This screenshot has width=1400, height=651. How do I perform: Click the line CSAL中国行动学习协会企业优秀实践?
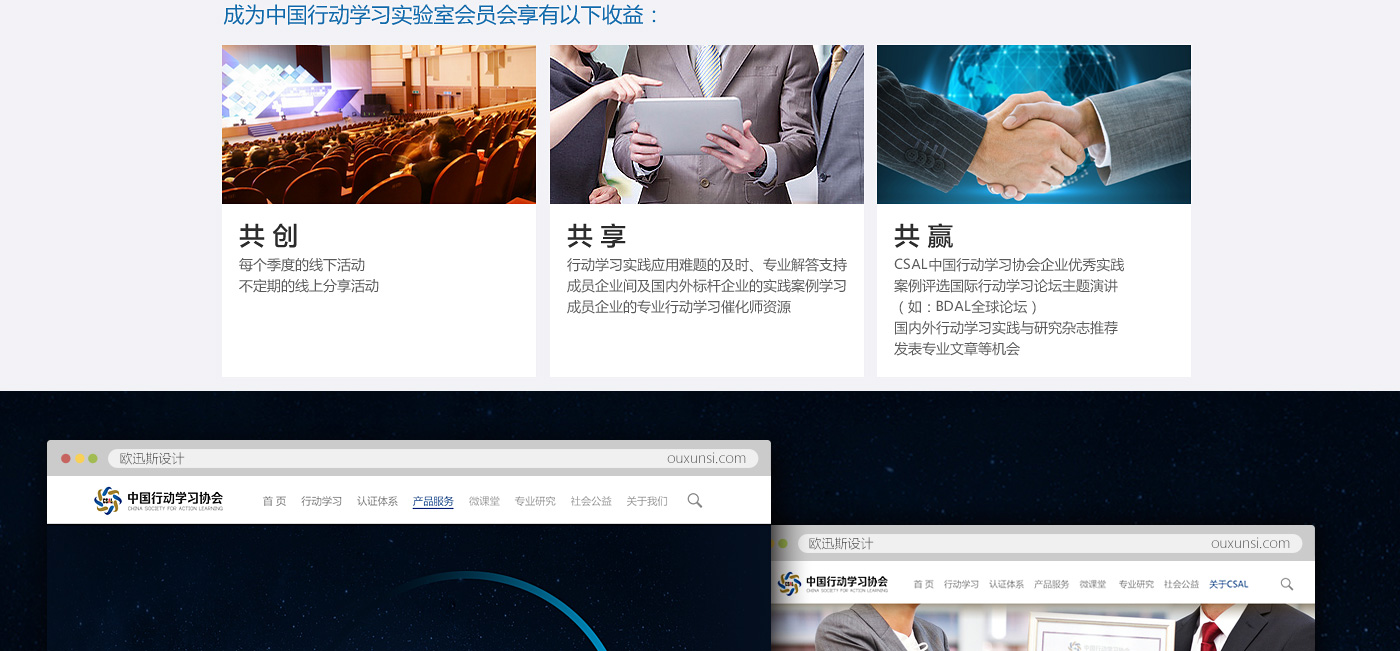1009,265
